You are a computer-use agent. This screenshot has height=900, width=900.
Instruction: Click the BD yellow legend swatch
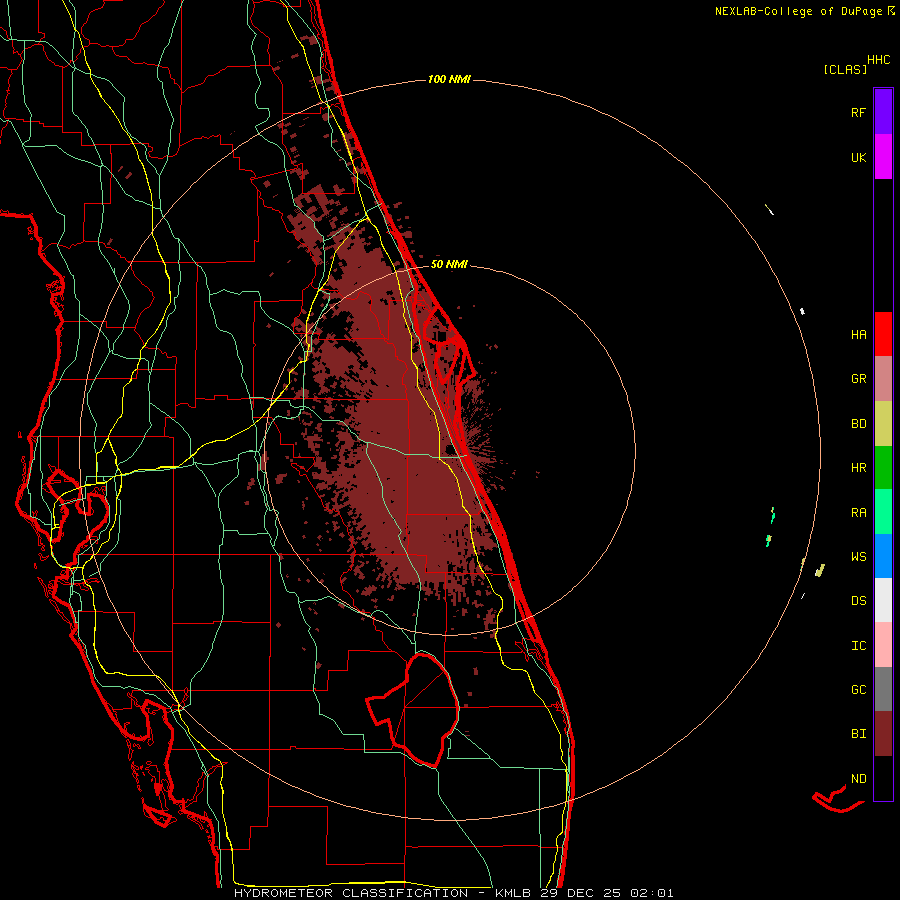click(883, 424)
